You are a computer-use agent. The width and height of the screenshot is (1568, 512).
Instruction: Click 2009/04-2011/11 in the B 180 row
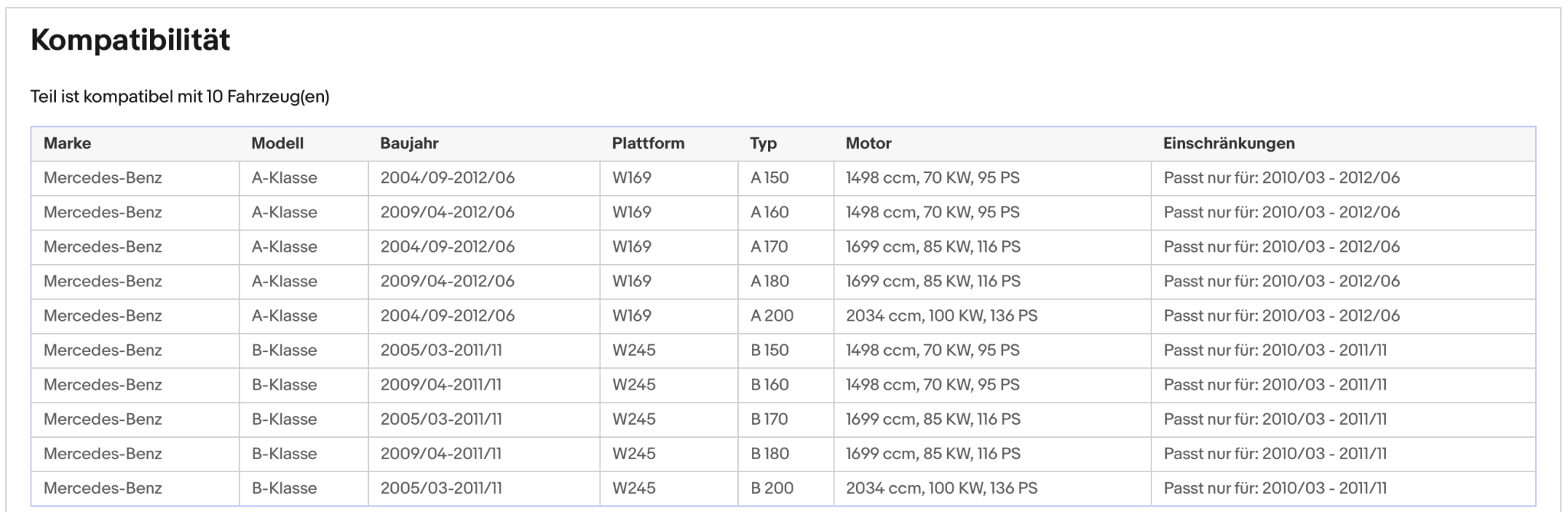(x=440, y=453)
